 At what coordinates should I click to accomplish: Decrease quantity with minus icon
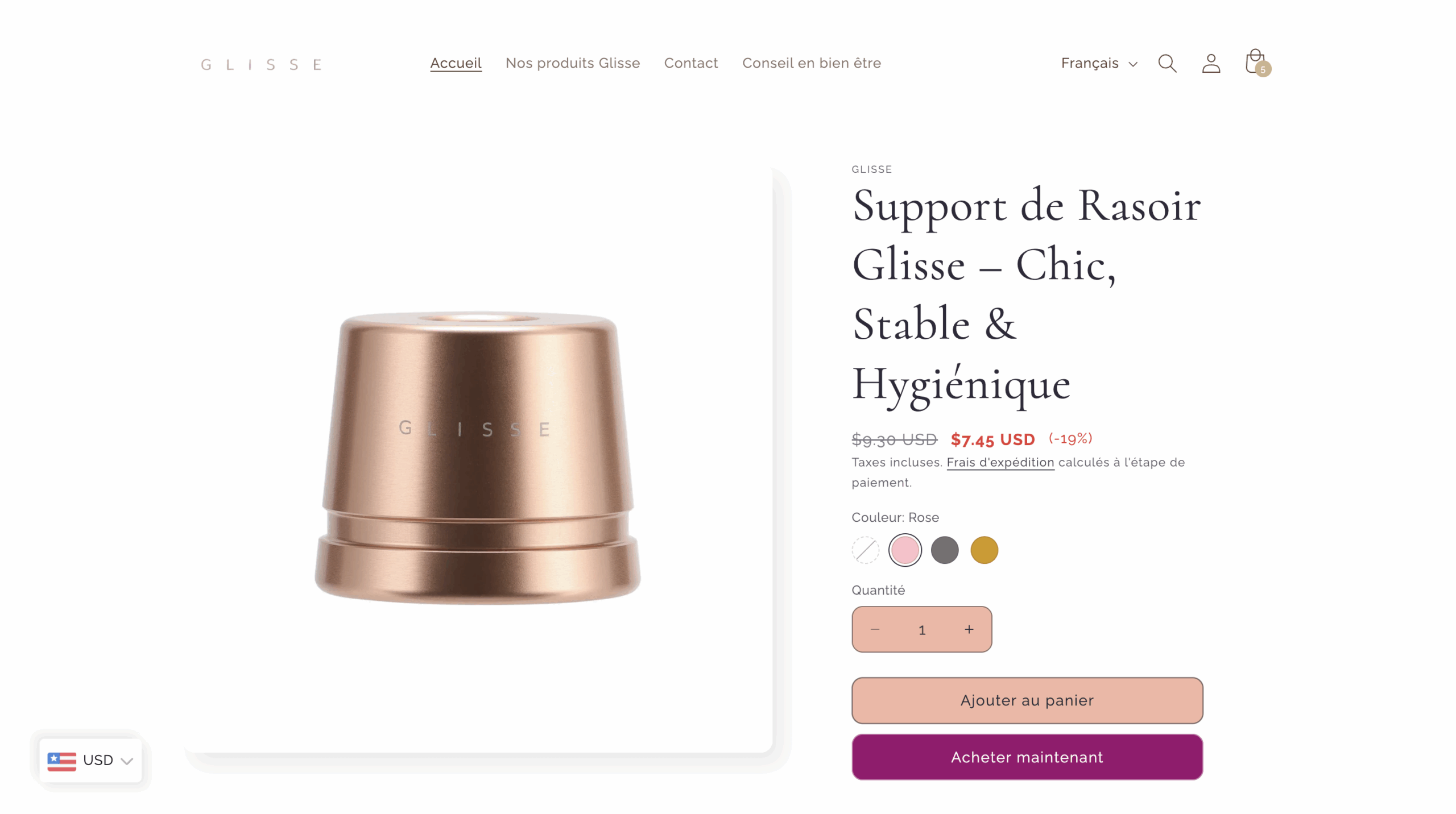(875, 629)
